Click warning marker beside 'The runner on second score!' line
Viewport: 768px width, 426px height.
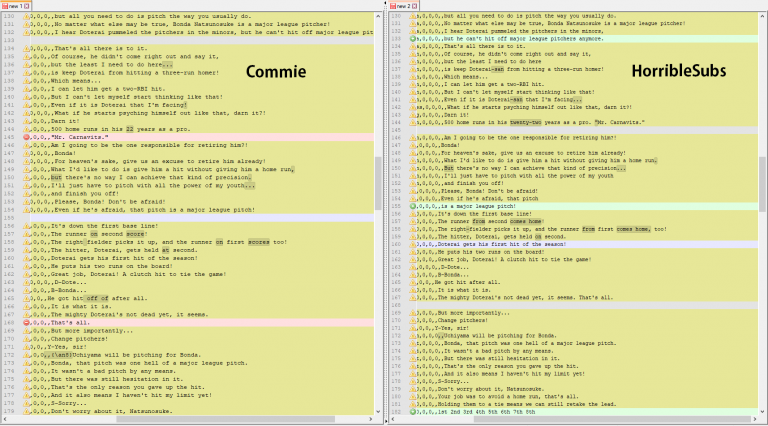[x=26, y=234]
